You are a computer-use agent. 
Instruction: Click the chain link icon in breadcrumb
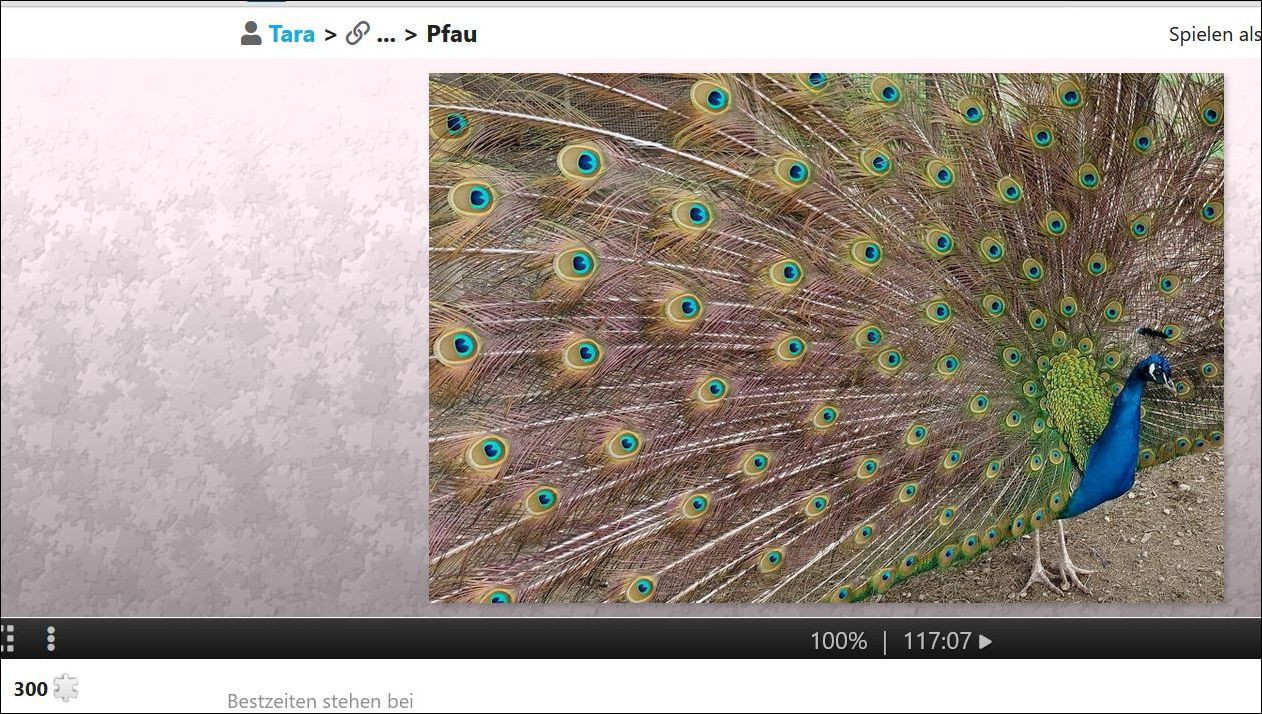point(357,34)
